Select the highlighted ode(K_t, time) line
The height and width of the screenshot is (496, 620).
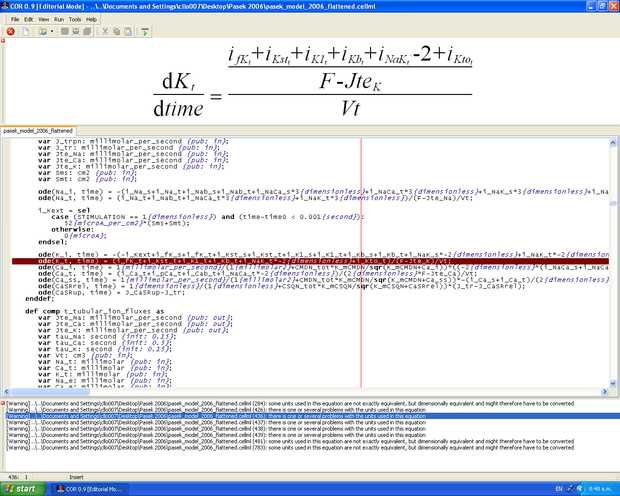tap(310, 261)
